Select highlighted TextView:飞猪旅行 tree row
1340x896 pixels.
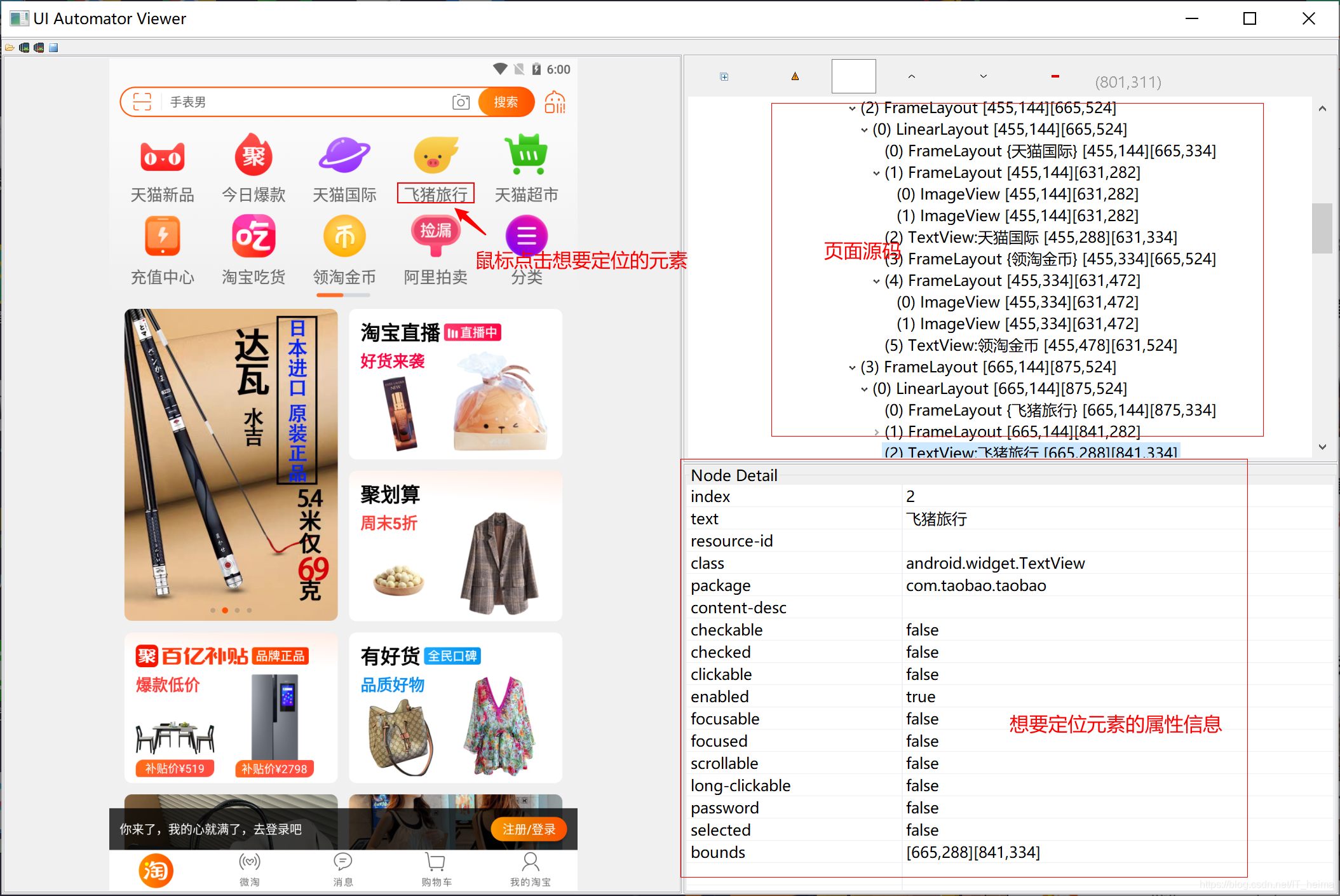[x=1031, y=452]
